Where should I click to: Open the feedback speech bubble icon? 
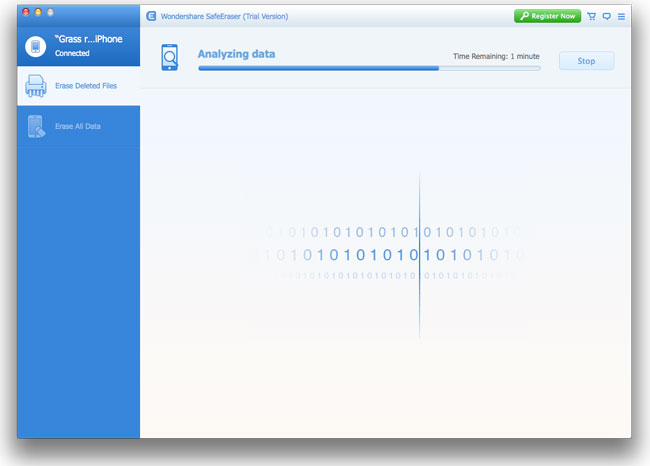click(x=606, y=16)
